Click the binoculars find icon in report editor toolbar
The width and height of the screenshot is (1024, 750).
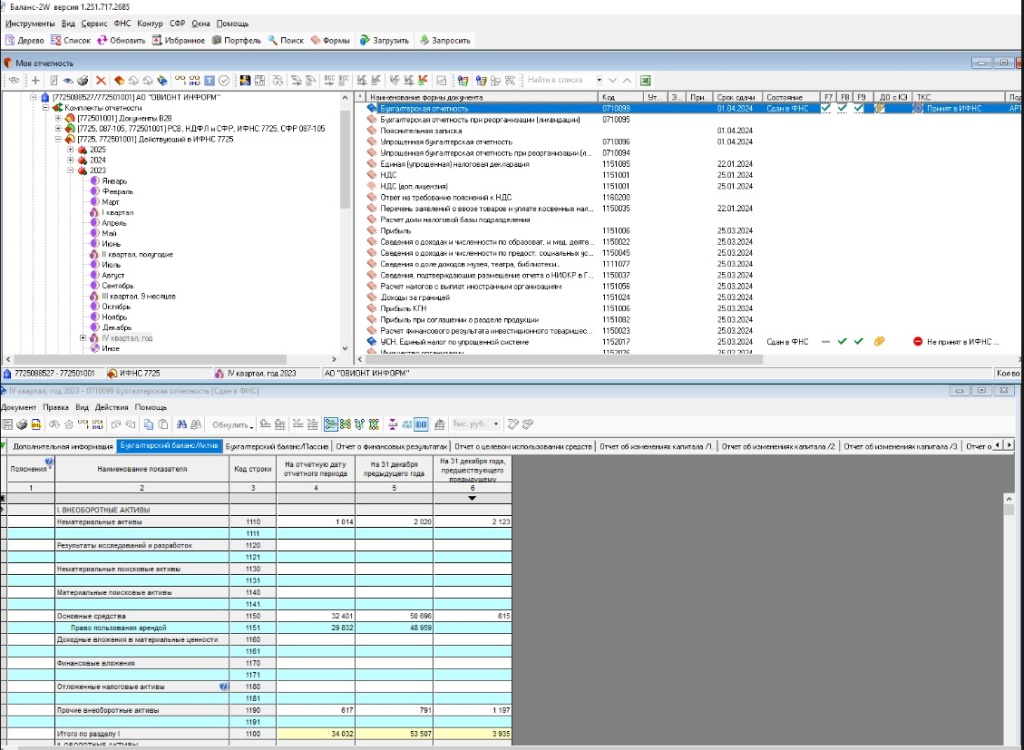point(182,424)
